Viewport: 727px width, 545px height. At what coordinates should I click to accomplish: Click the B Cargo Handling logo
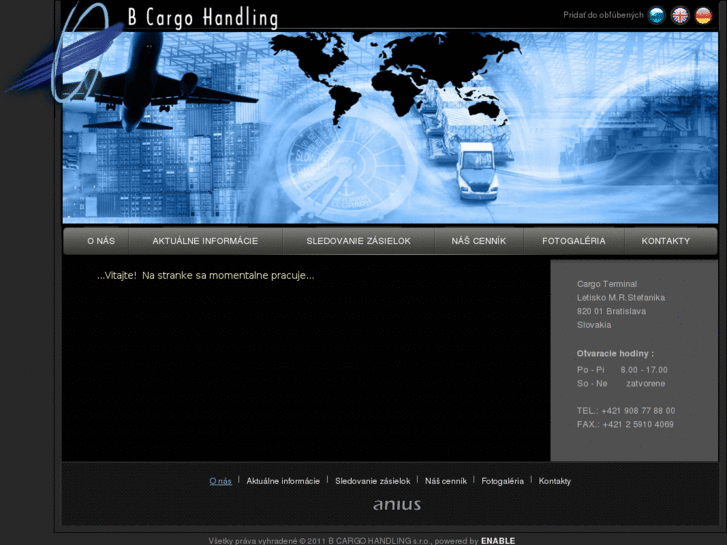203,18
